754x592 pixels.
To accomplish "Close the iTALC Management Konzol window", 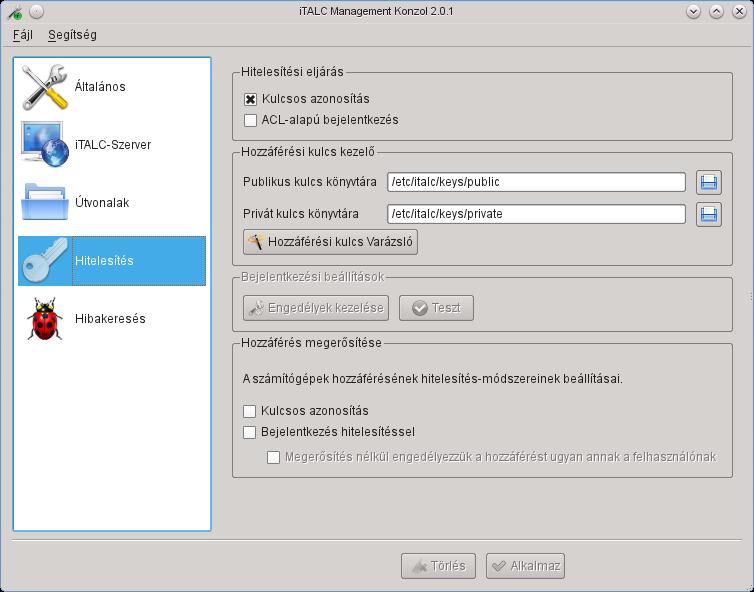I will click(x=740, y=12).
